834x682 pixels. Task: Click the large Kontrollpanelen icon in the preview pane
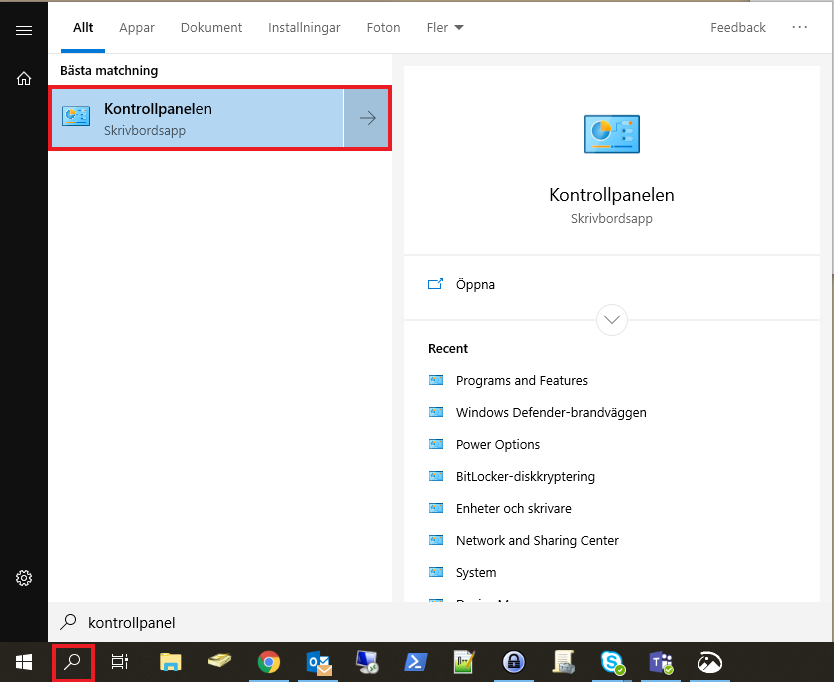(x=612, y=134)
